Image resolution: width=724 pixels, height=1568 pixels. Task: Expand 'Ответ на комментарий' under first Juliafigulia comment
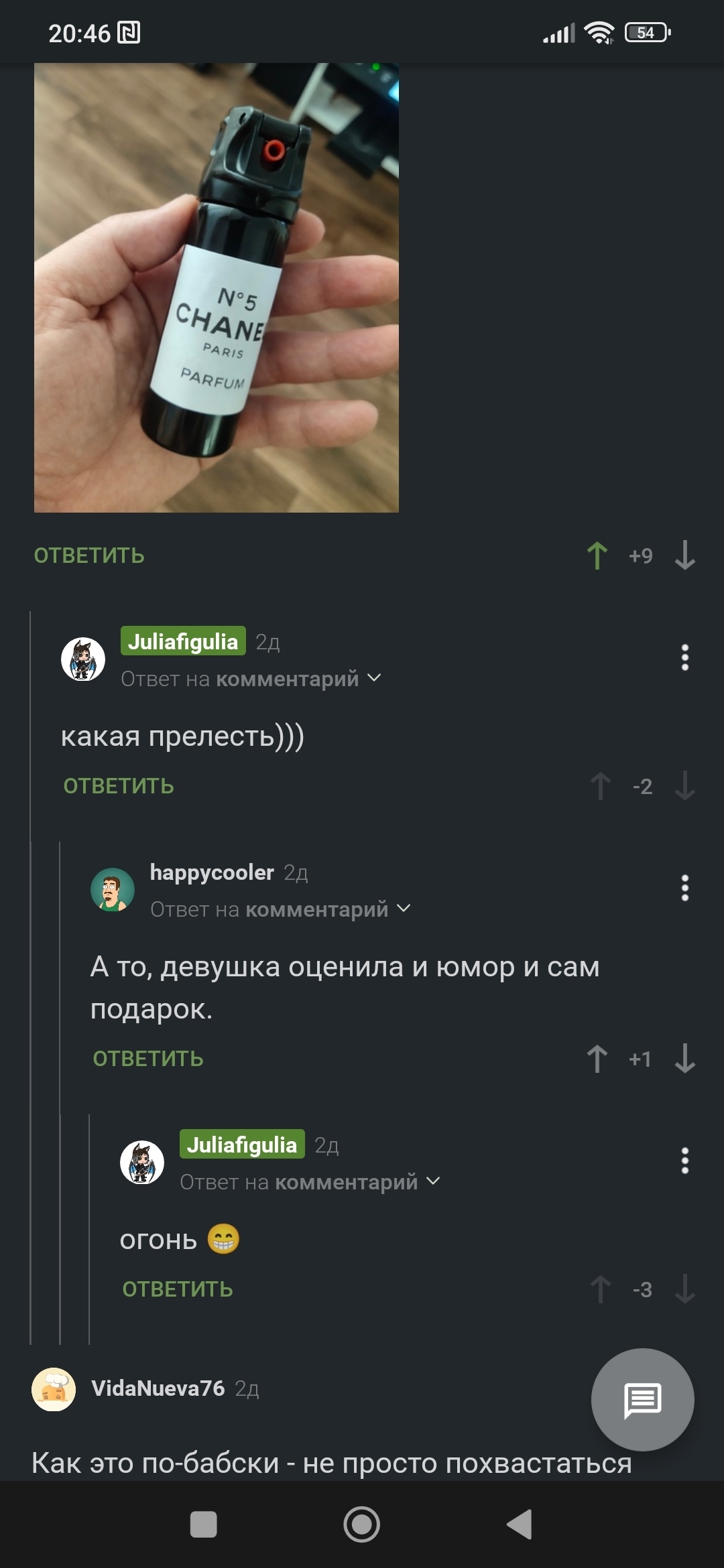(x=251, y=679)
